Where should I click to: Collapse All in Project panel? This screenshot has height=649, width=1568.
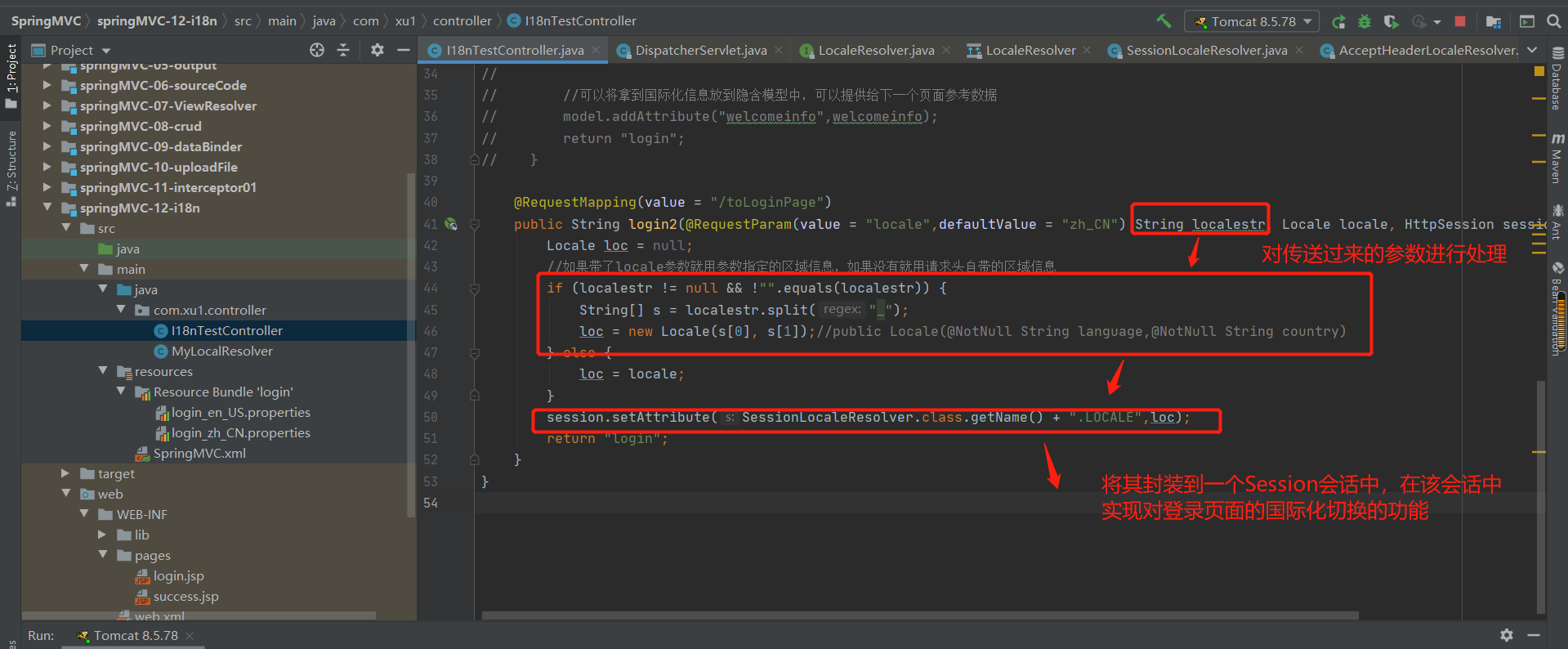point(343,50)
